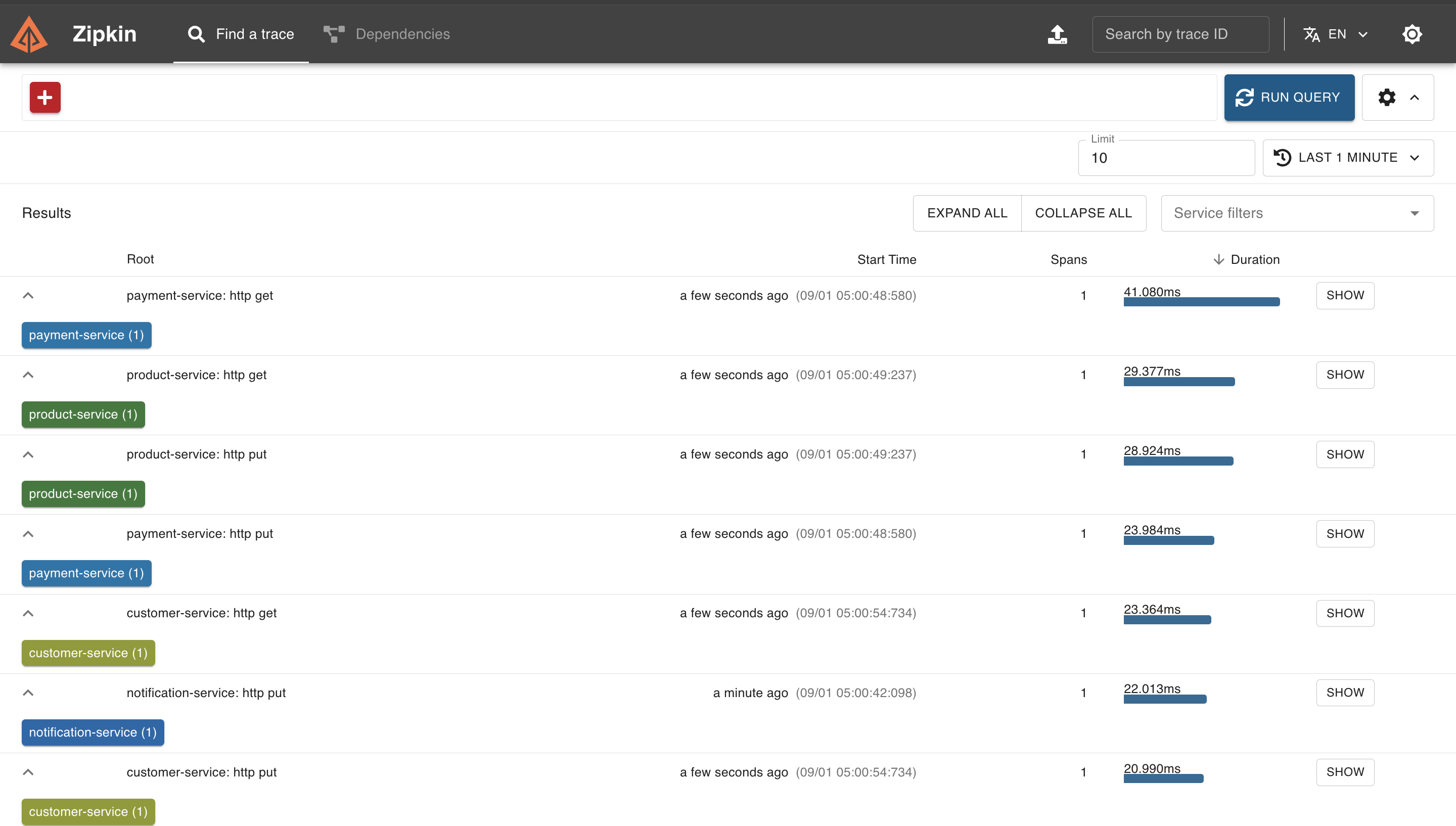The image size is (1456, 826).
Task: Click "payment-service: http get" root text
Action: tap(200, 296)
